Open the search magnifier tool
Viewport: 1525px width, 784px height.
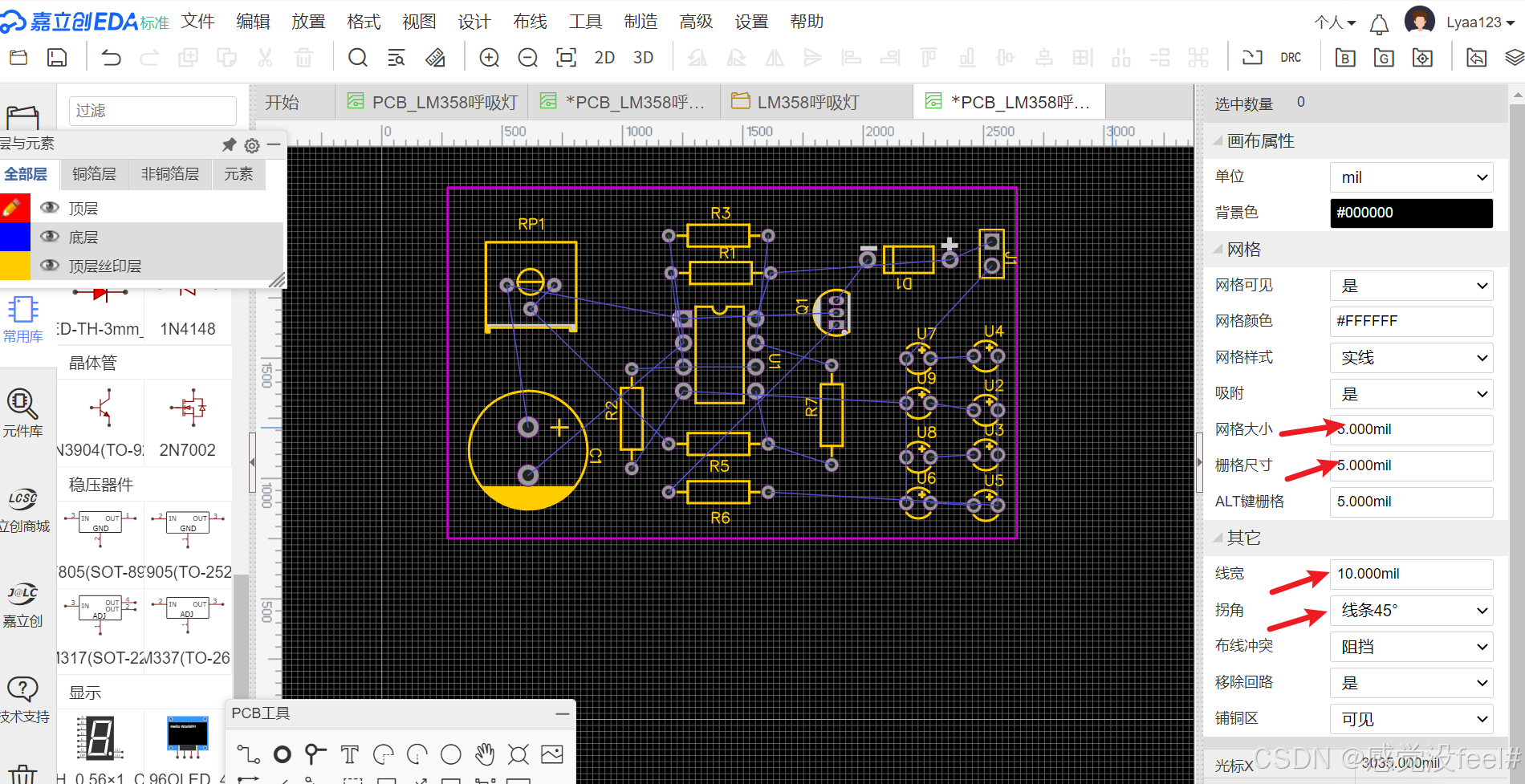[358, 57]
